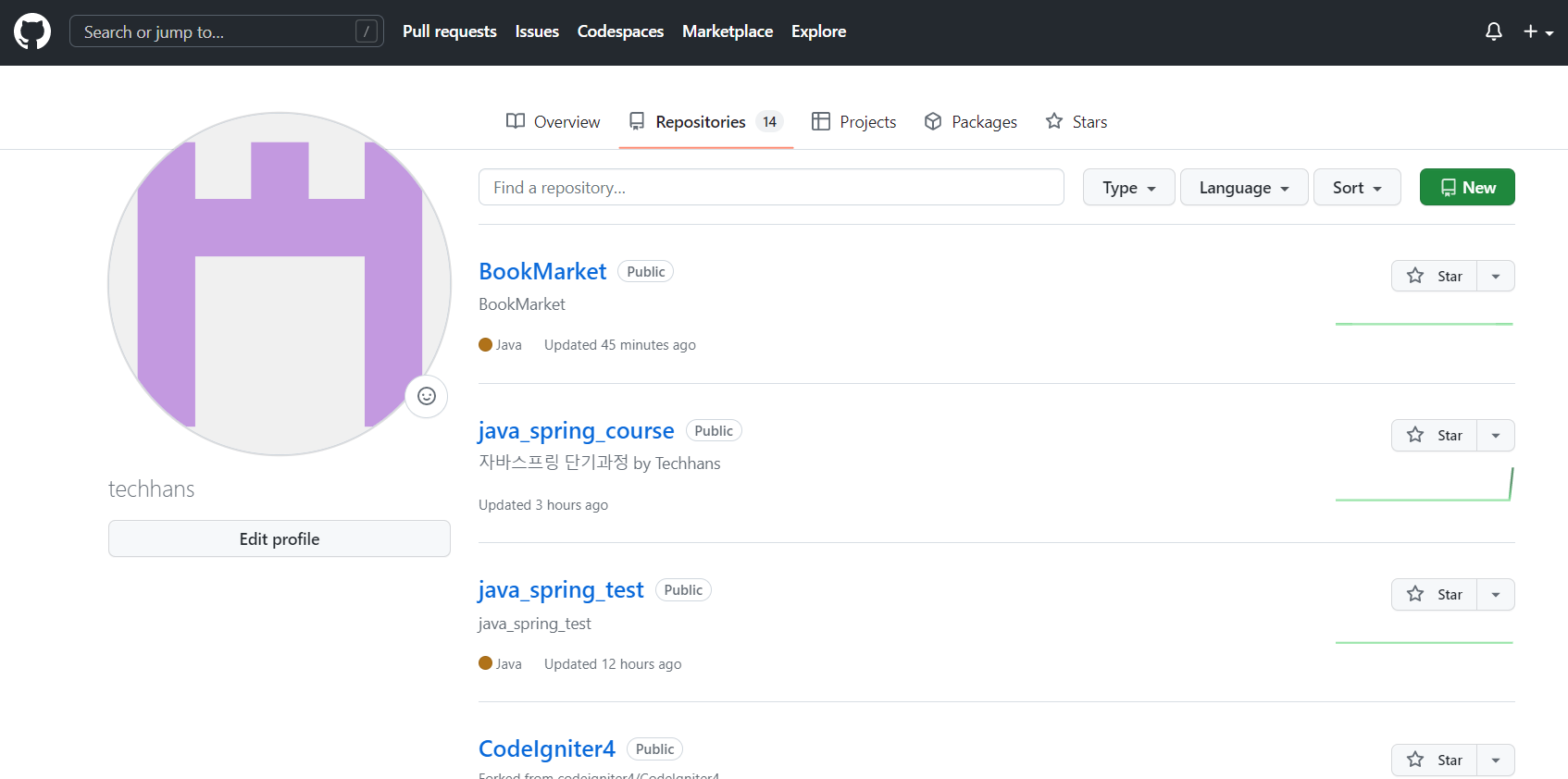Click the techhans username text
This screenshot has height=779, width=1568.
152,488
